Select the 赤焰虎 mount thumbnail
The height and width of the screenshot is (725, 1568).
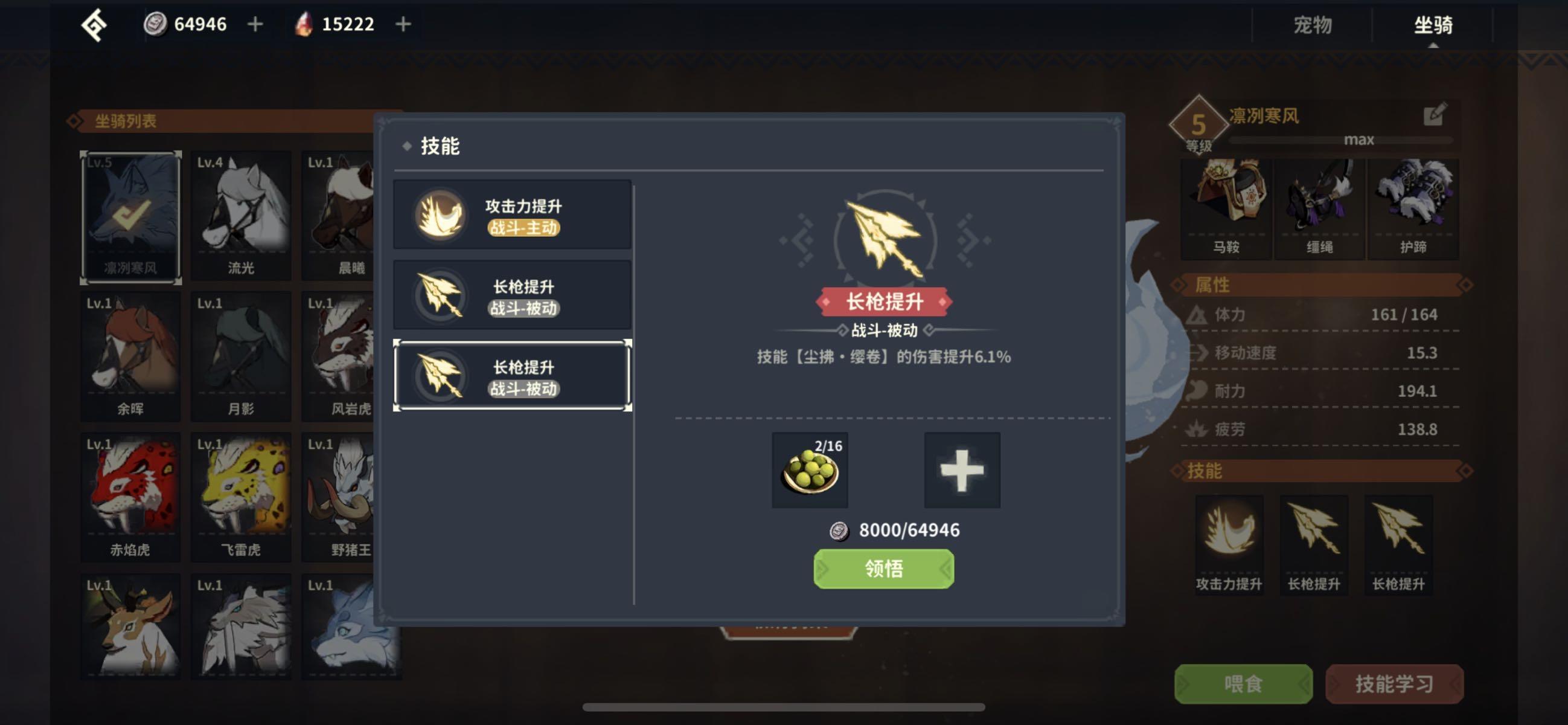130,497
